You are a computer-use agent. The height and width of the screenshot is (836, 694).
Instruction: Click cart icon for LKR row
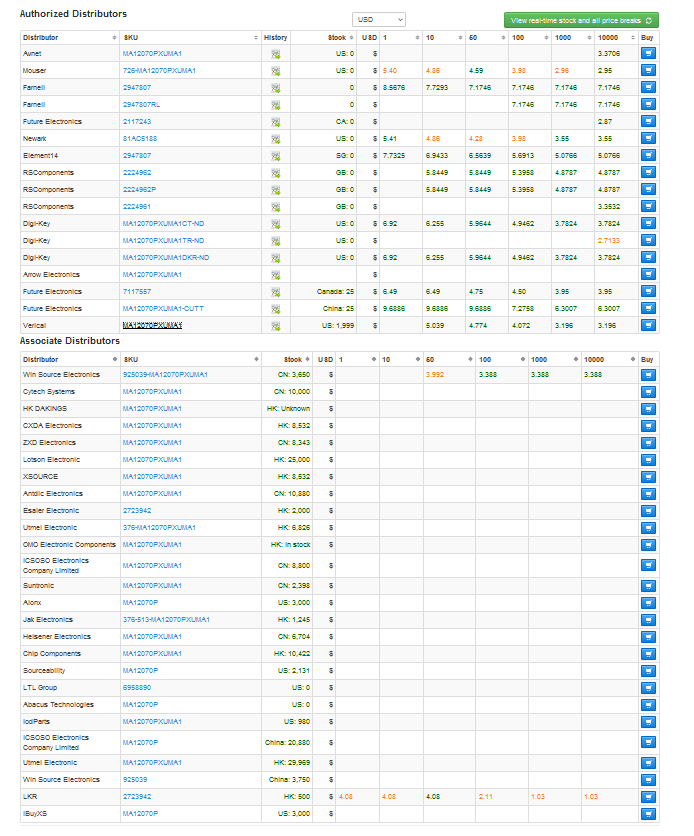648,798
